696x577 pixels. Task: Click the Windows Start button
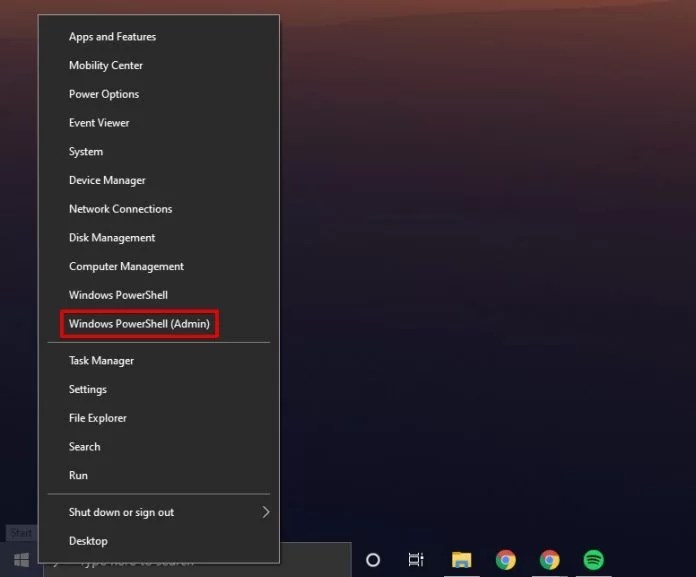pyautogui.click(x=21, y=560)
